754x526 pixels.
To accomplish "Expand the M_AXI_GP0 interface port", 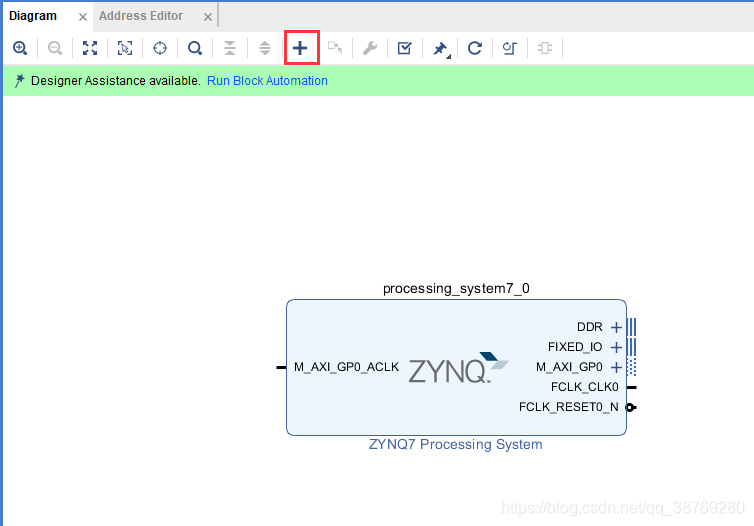I will 616,367.
